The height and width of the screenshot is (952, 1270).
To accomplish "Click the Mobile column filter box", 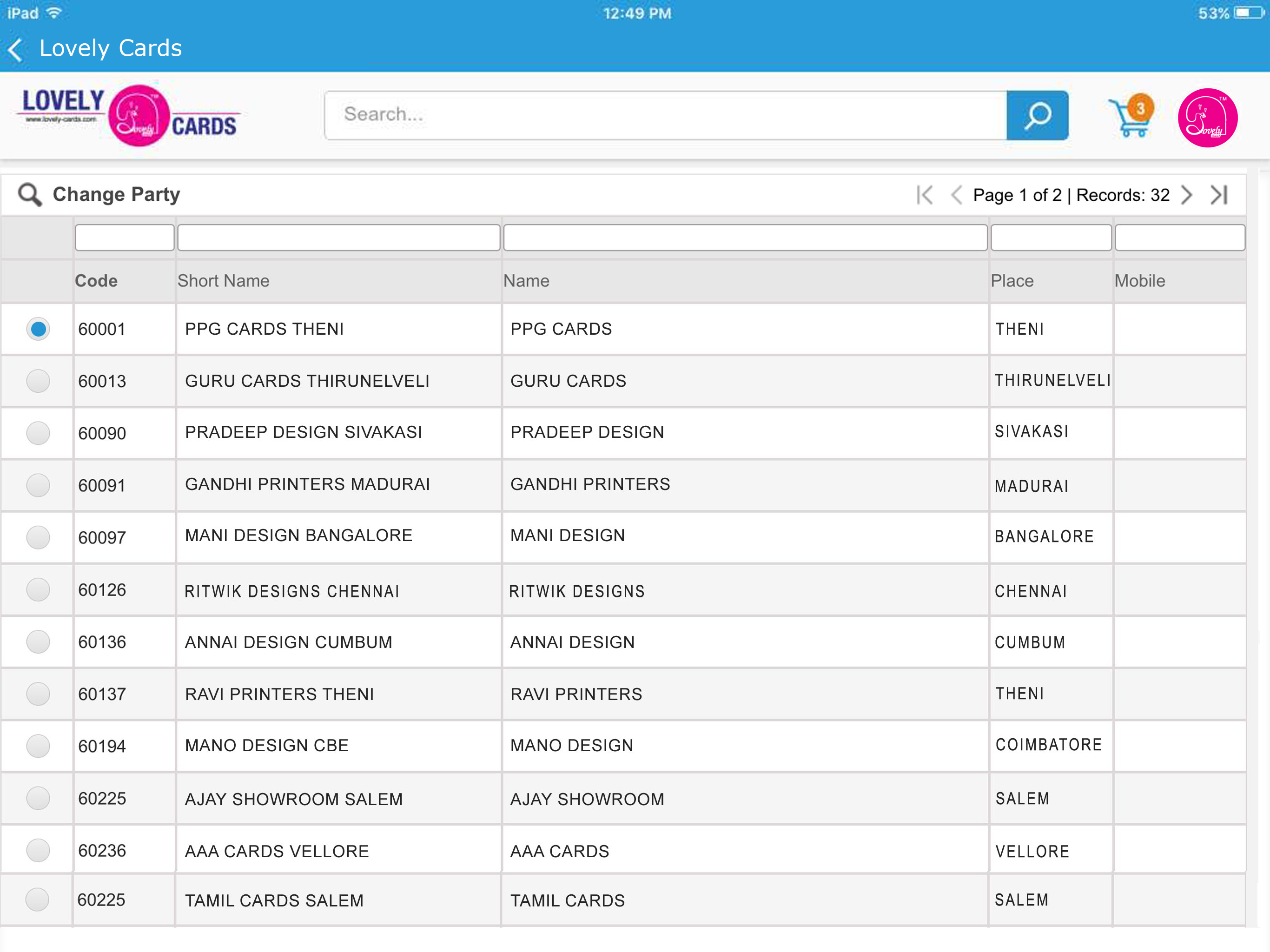I will point(1180,237).
